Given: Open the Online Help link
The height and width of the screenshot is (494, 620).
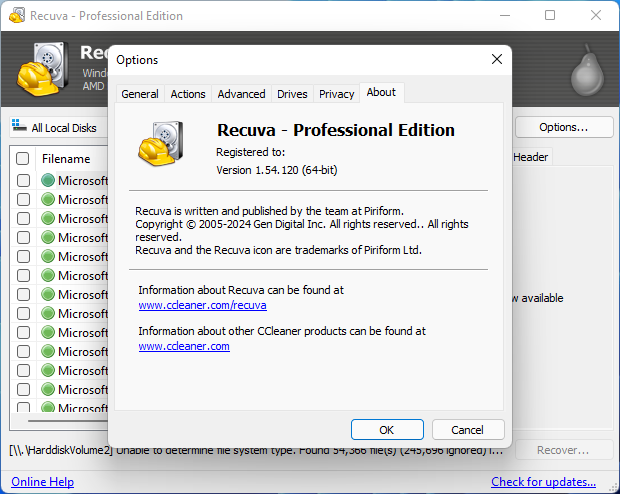Looking at the screenshot, I should pyautogui.click(x=42, y=482).
